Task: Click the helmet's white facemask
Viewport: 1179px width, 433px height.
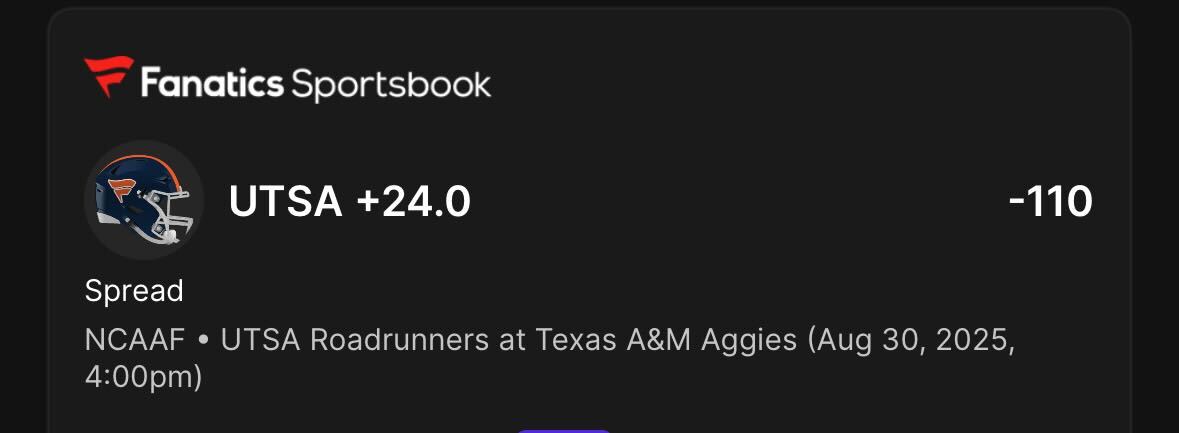Action: tap(169, 216)
